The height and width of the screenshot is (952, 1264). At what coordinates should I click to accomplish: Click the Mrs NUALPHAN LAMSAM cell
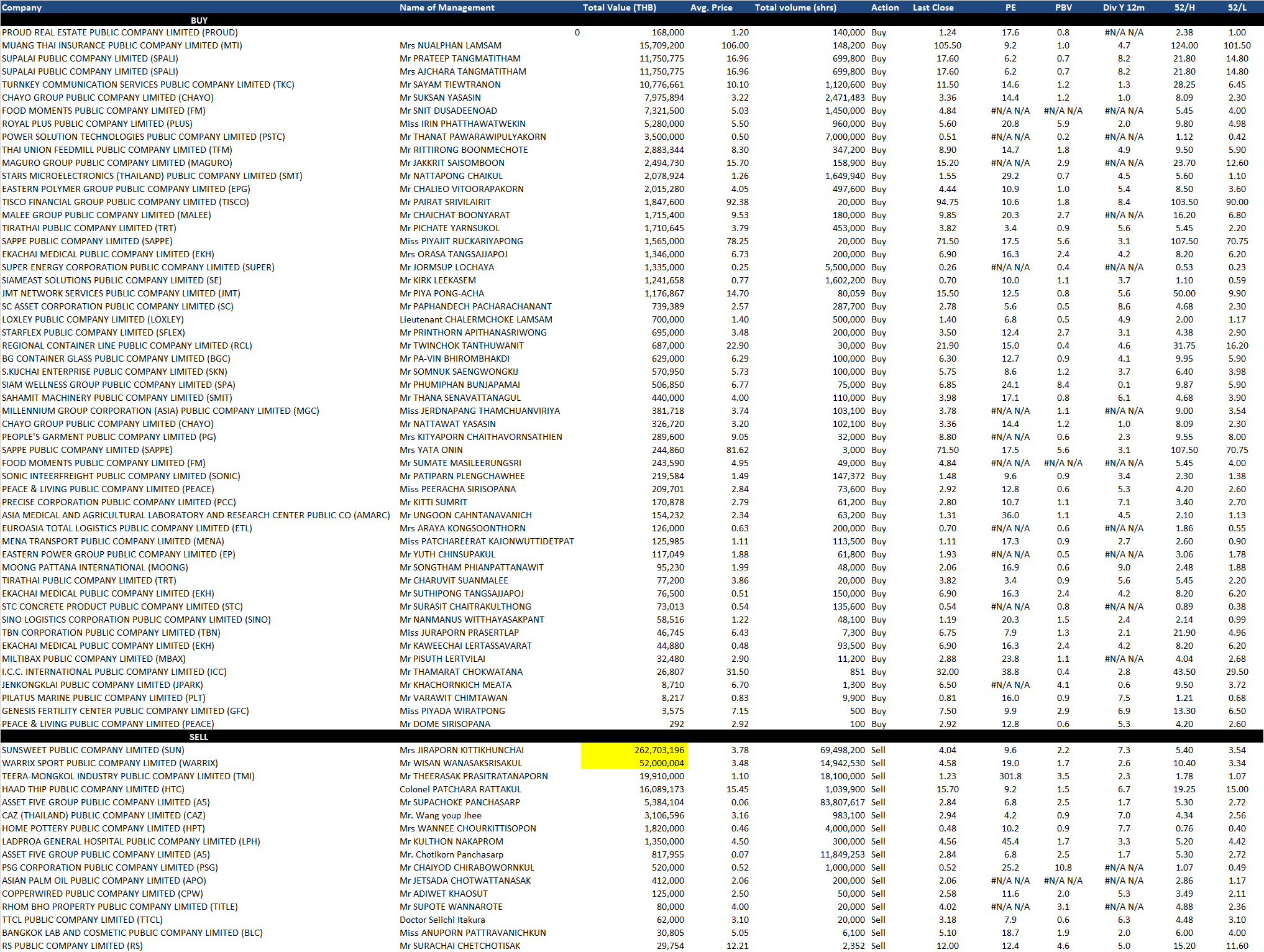click(x=450, y=45)
